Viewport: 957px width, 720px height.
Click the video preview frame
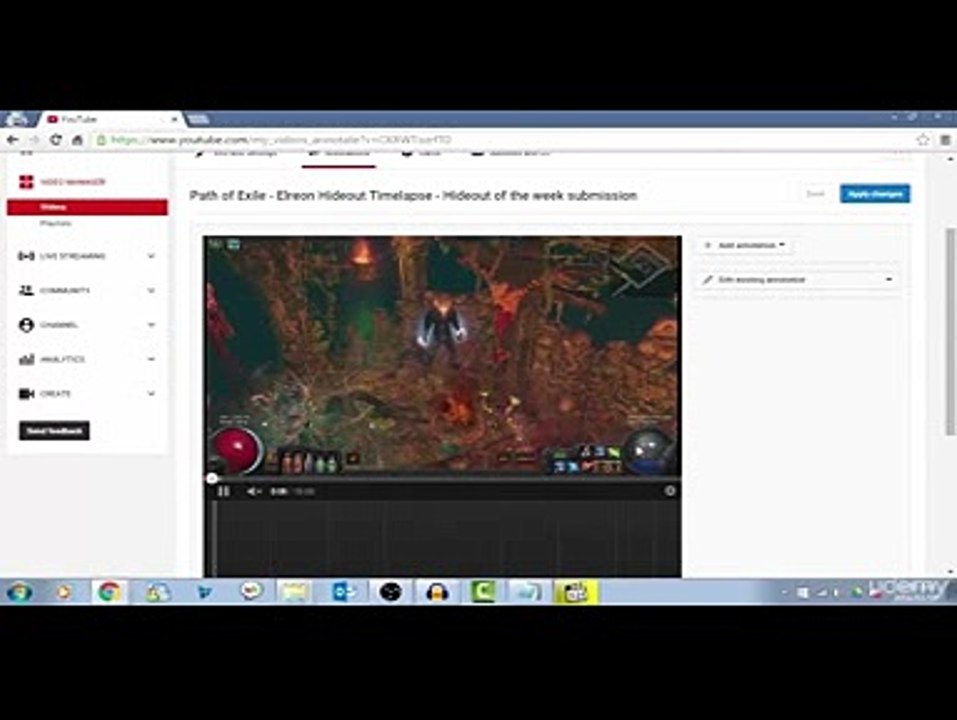pos(442,355)
